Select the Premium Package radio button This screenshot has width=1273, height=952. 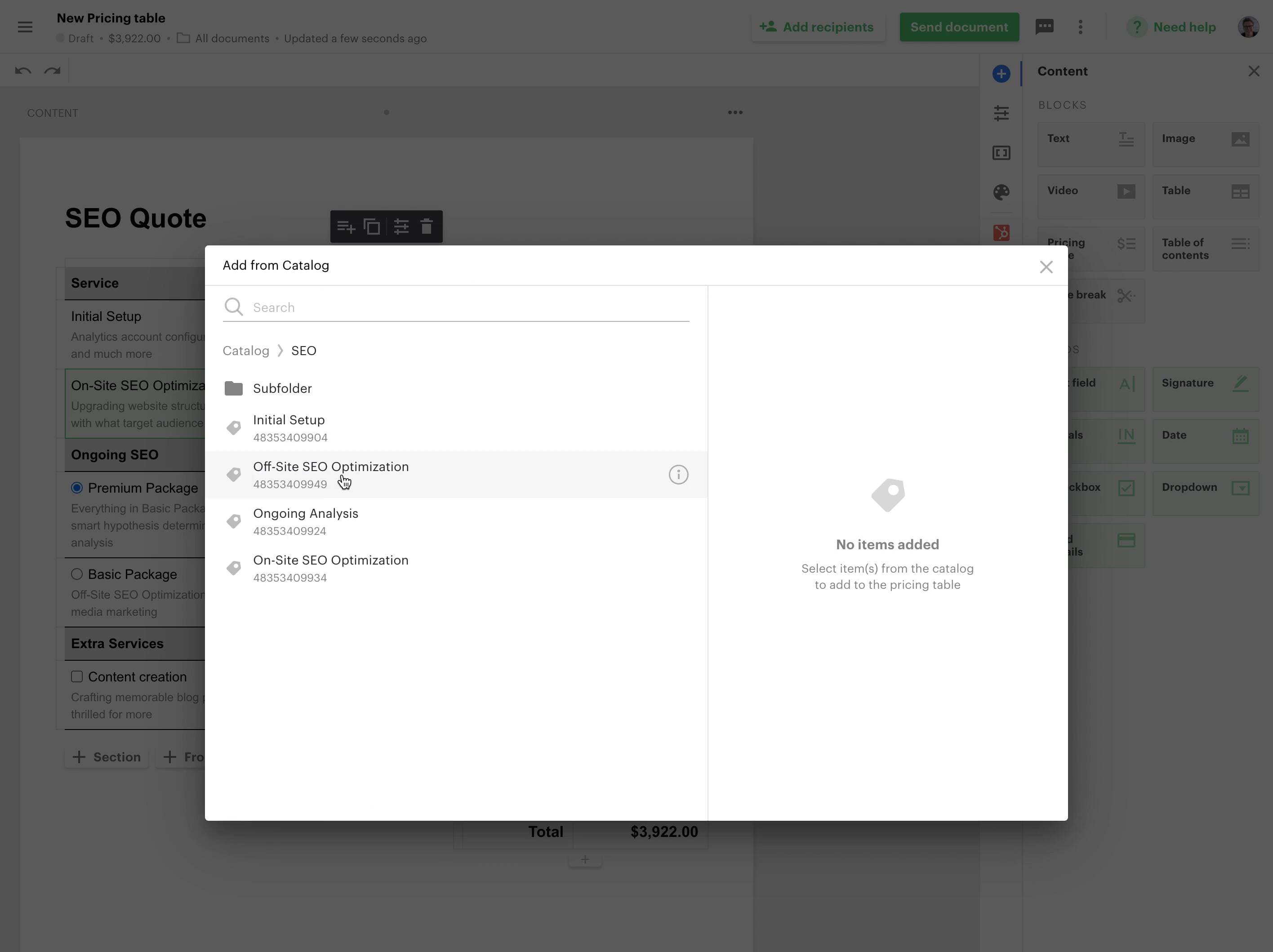76,488
